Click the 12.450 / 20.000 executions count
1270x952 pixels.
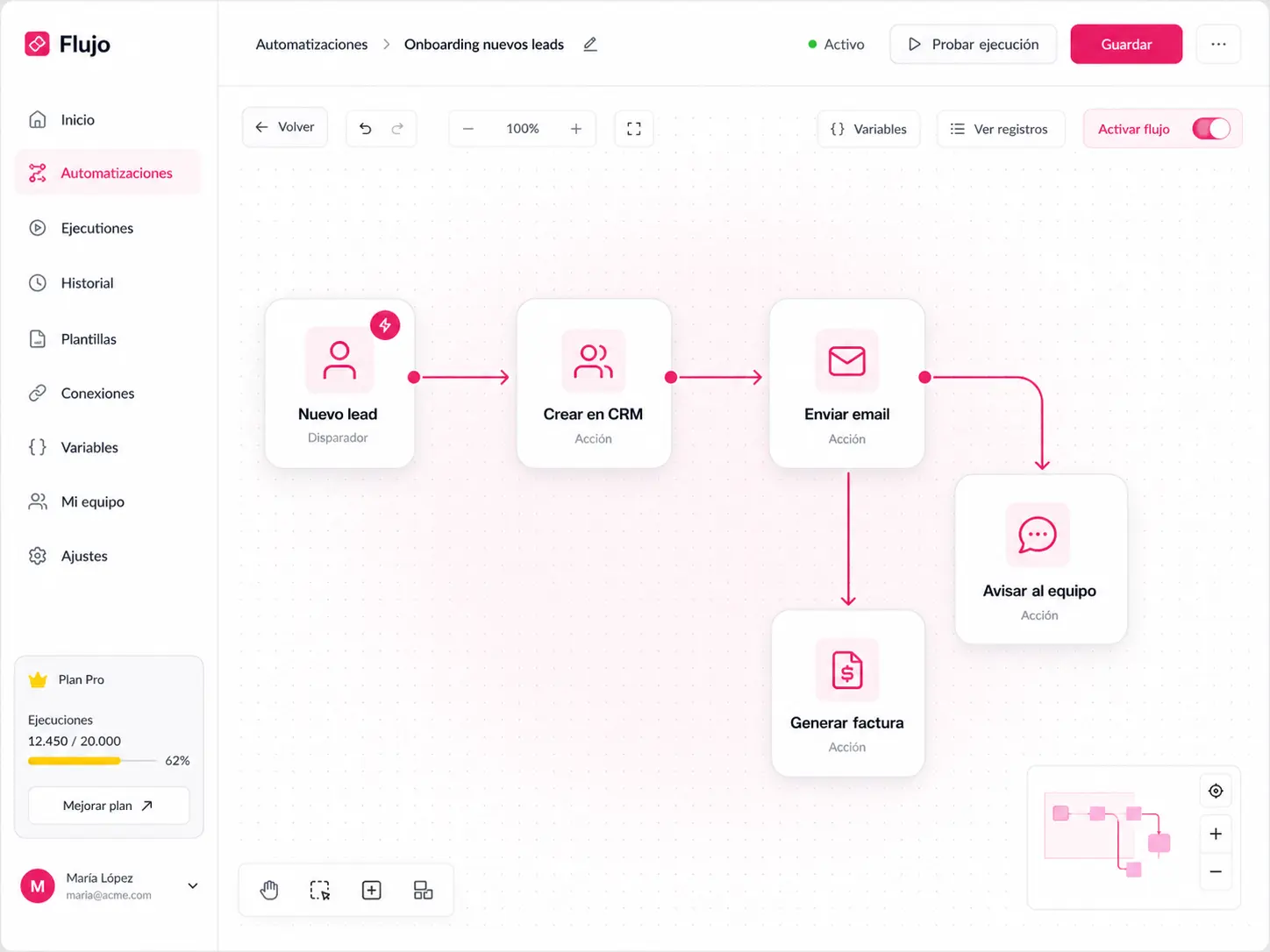75,741
